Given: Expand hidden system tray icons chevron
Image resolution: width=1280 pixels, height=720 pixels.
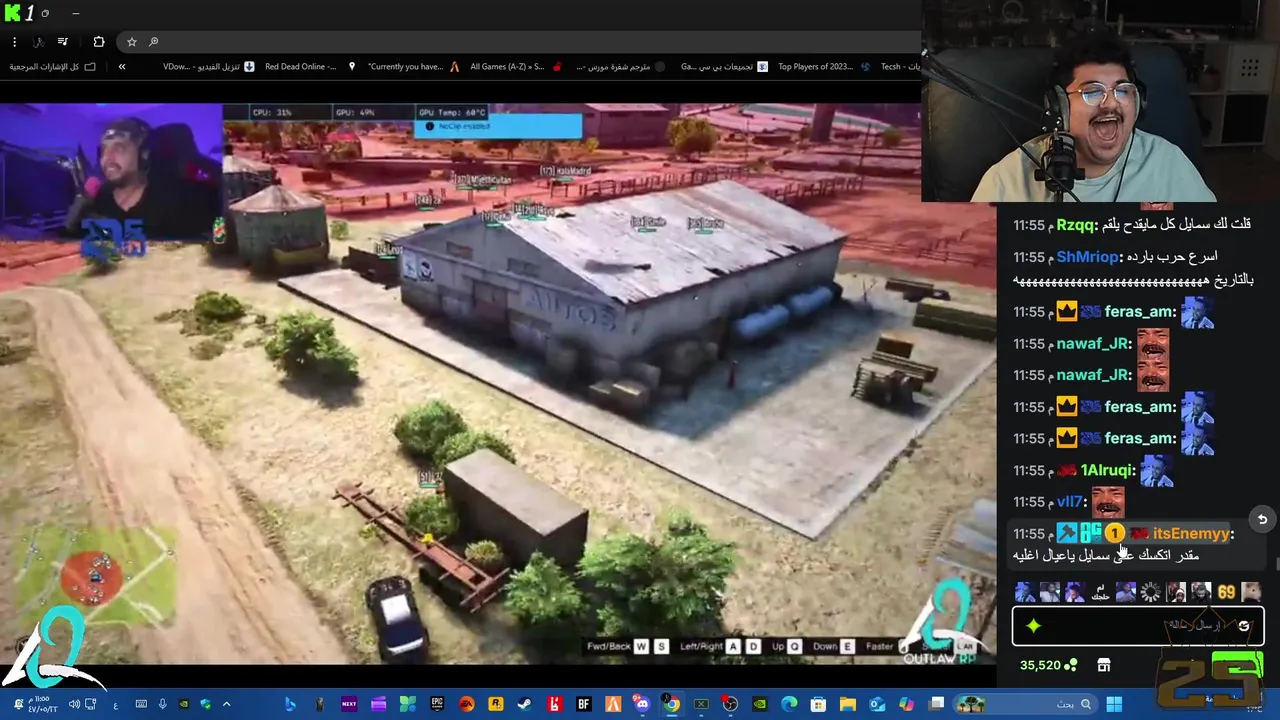Looking at the screenshot, I should [226, 704].
